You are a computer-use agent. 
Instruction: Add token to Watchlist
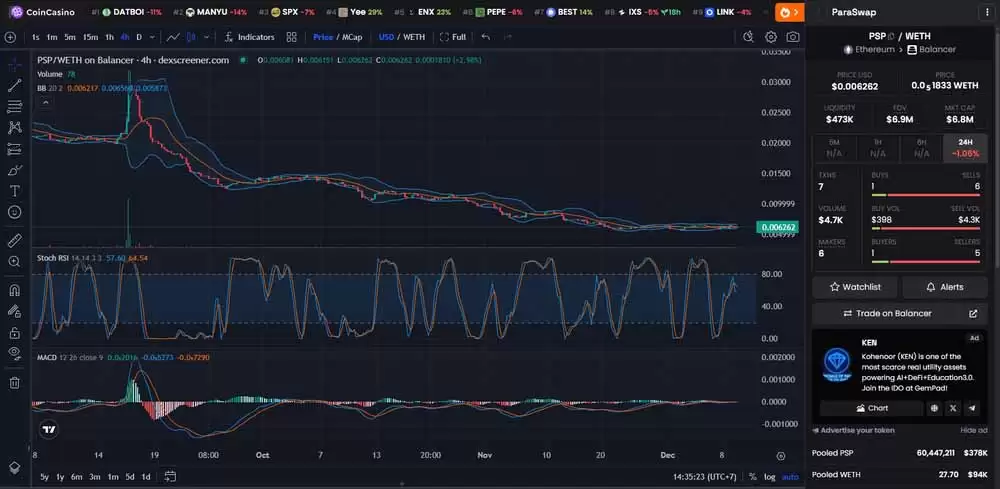click(x=854, y=287)
